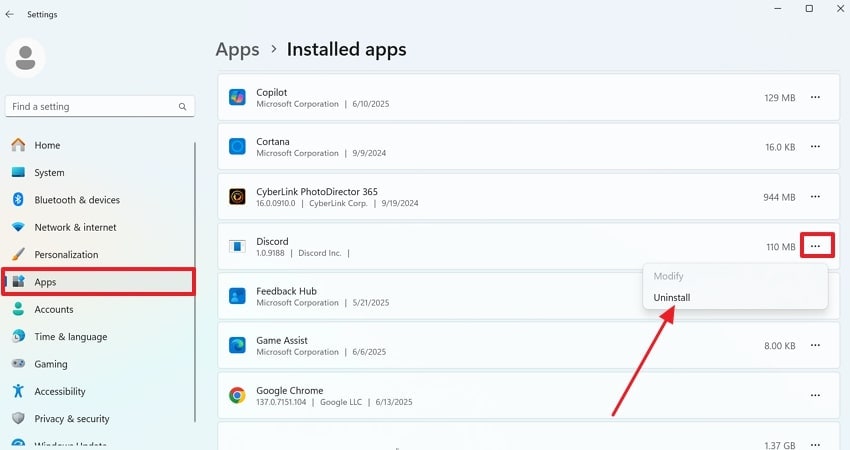Select the CyberLink PhotoDirector 365 title
This screenshot has height=450, width=850.
click(317, 191)
